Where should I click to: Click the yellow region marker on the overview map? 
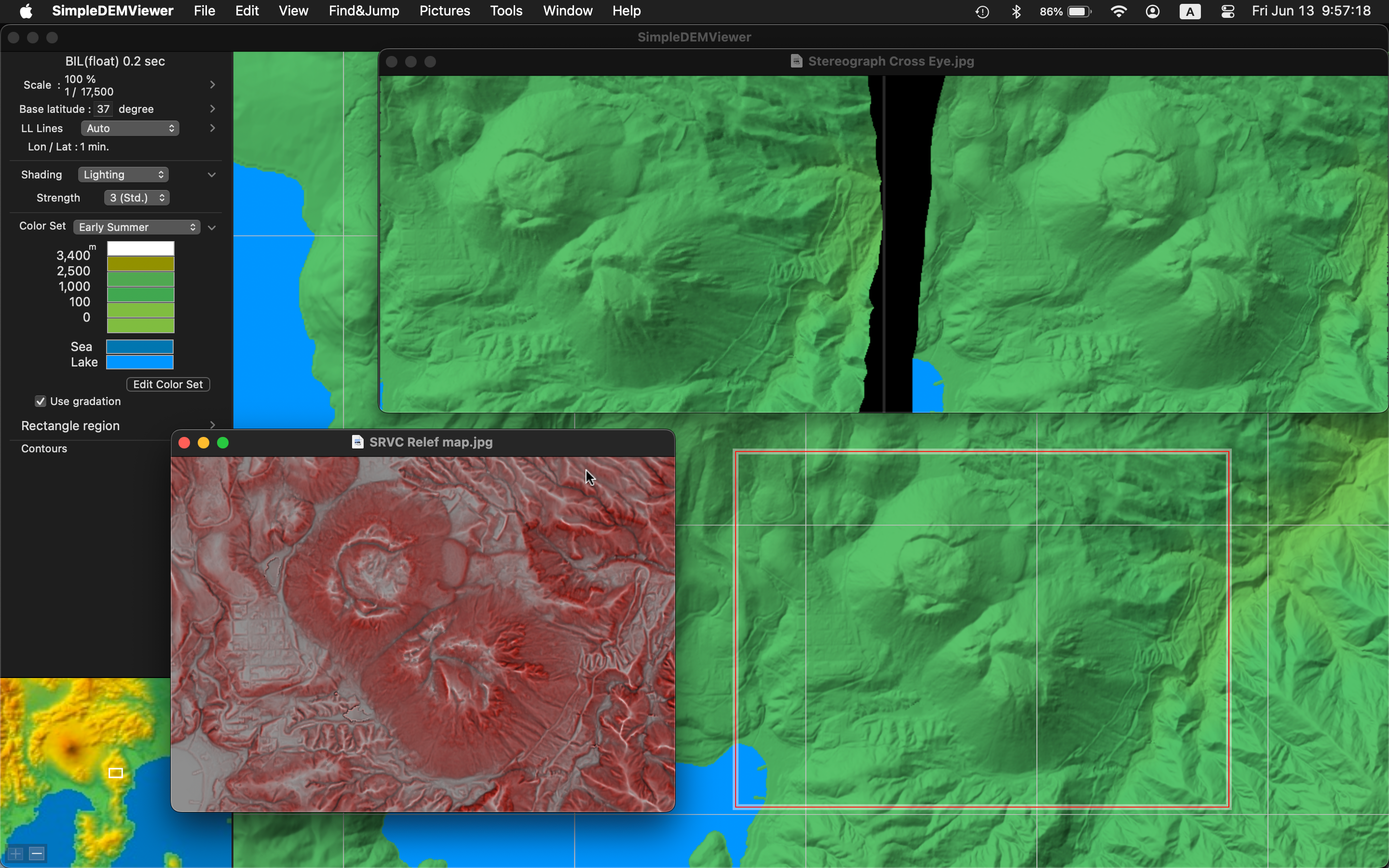pos(116,773)
